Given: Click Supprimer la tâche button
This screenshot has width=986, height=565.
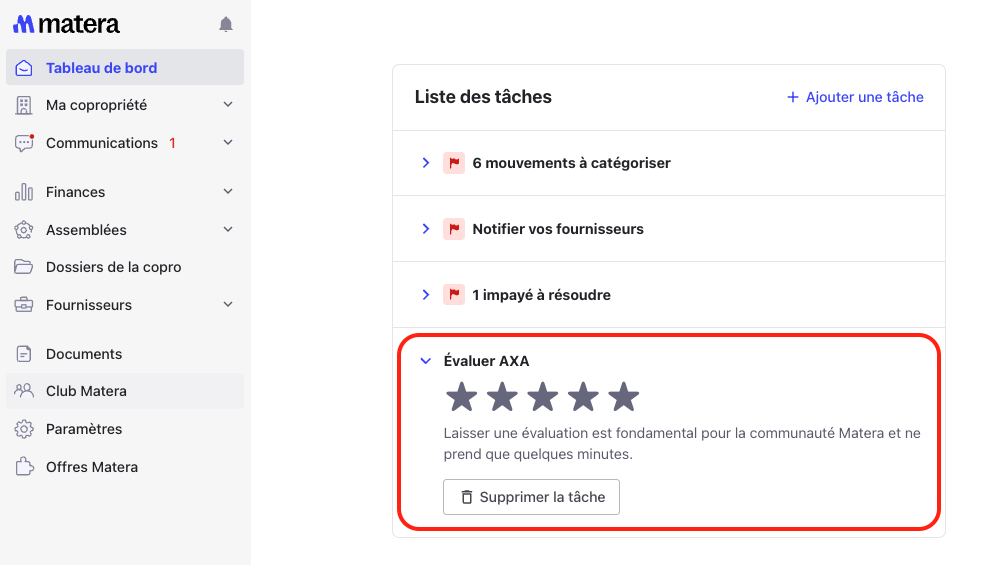Looking at the screenshot, I should click(x=531, y=497).
